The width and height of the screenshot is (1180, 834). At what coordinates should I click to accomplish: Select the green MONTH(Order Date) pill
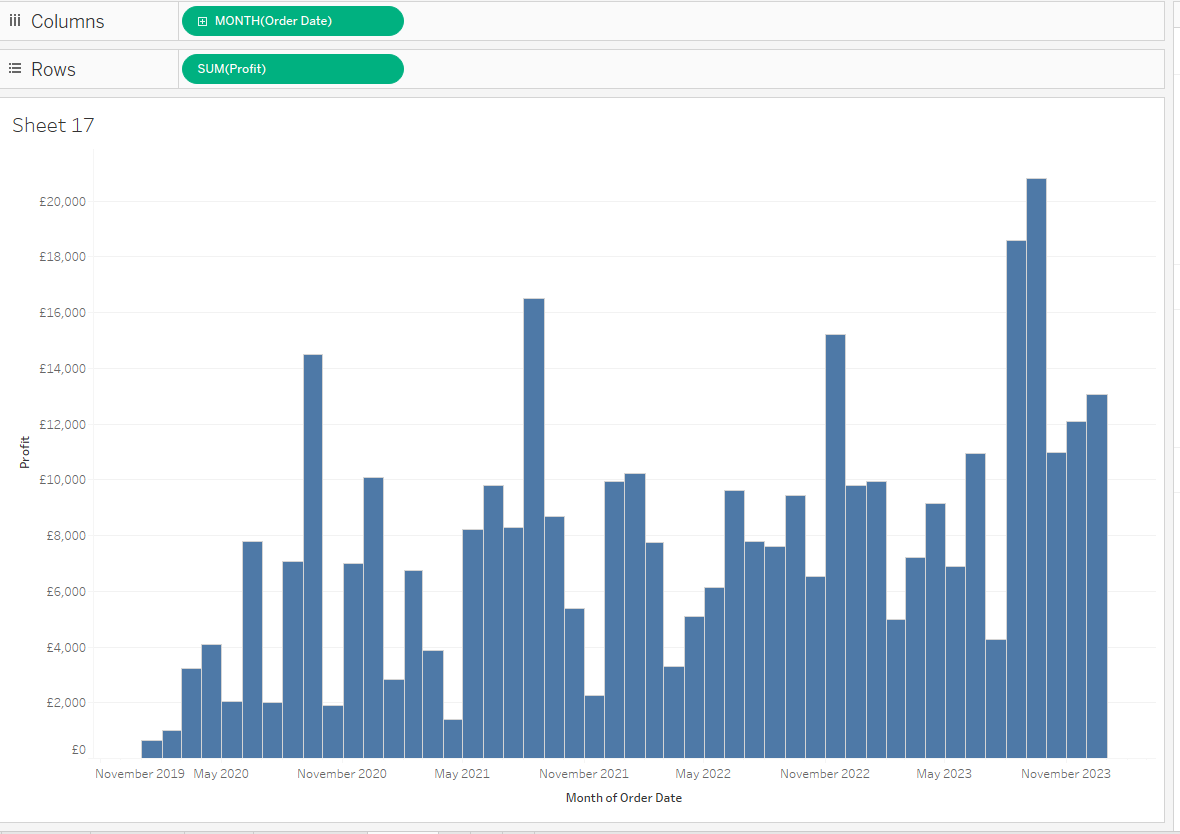click(x=292, y=20)
